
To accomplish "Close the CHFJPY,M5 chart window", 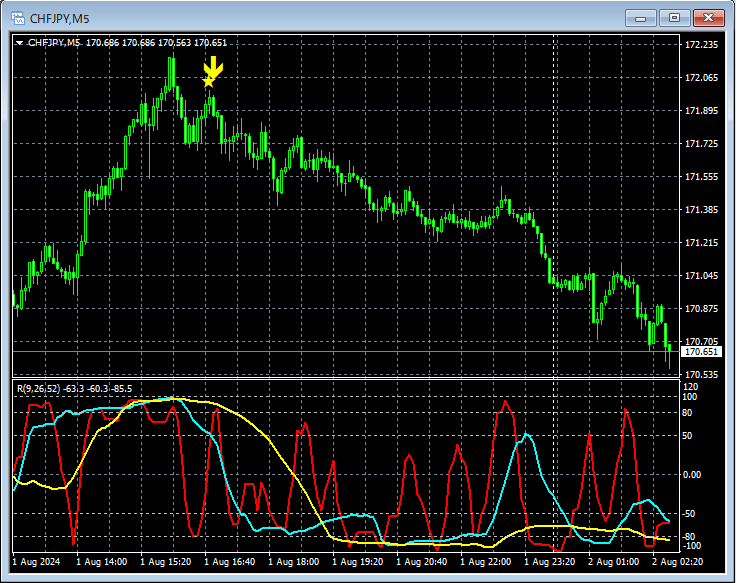I will (708, 18).
